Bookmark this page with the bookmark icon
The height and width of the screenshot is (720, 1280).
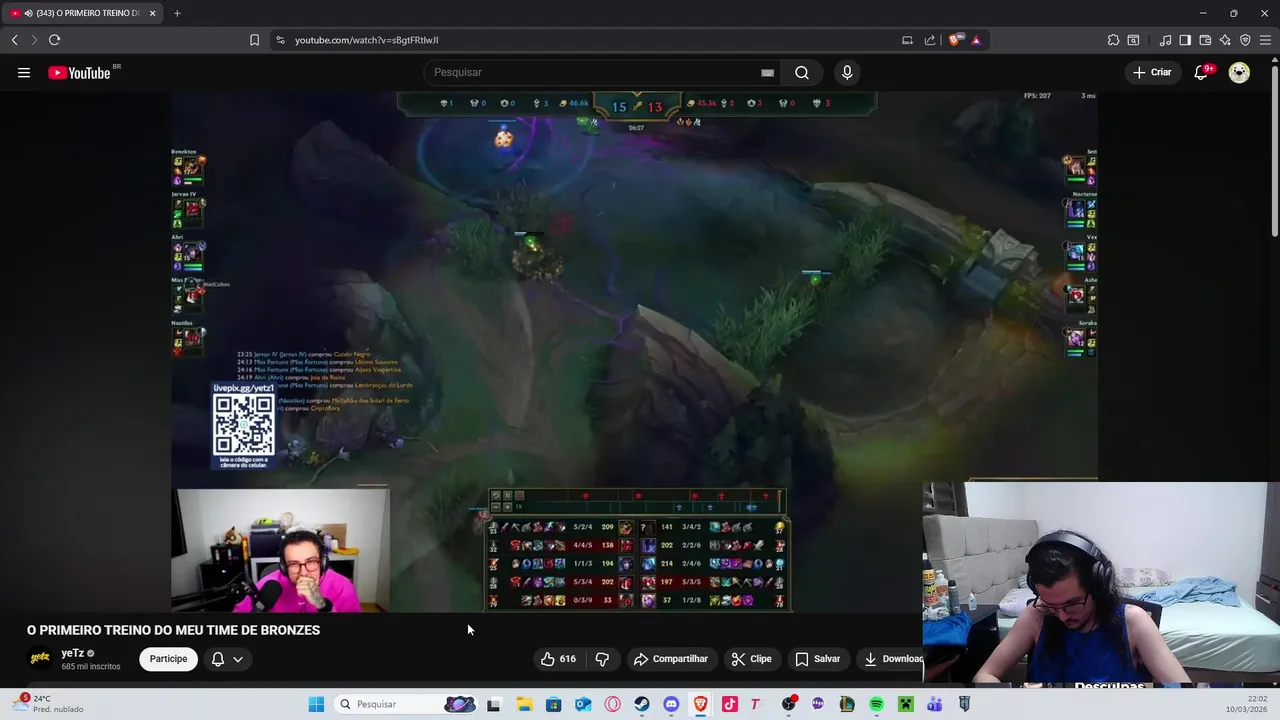(254, 40)
